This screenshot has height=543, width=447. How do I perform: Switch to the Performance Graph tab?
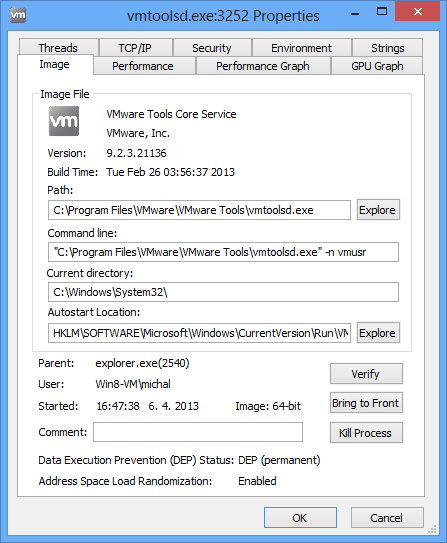(x=263, y=66)
